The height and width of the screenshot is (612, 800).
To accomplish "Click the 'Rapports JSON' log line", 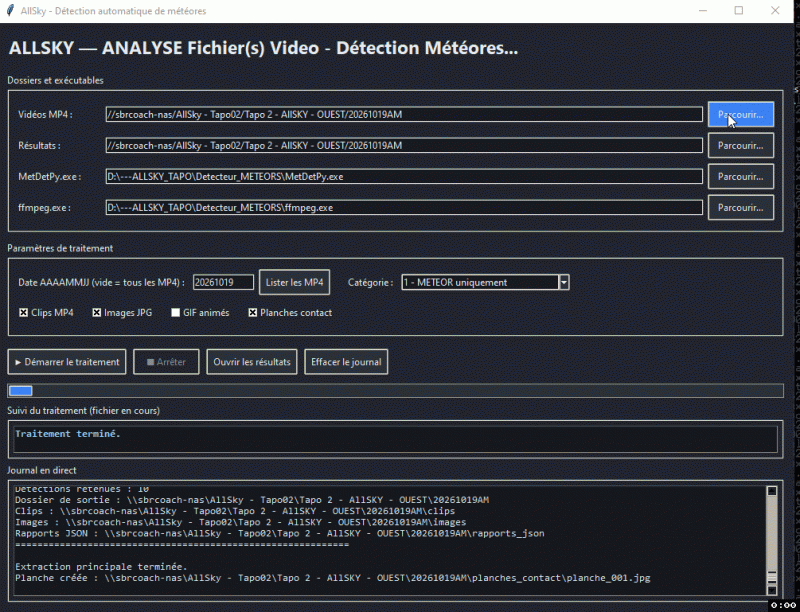I will click(280, 533).
